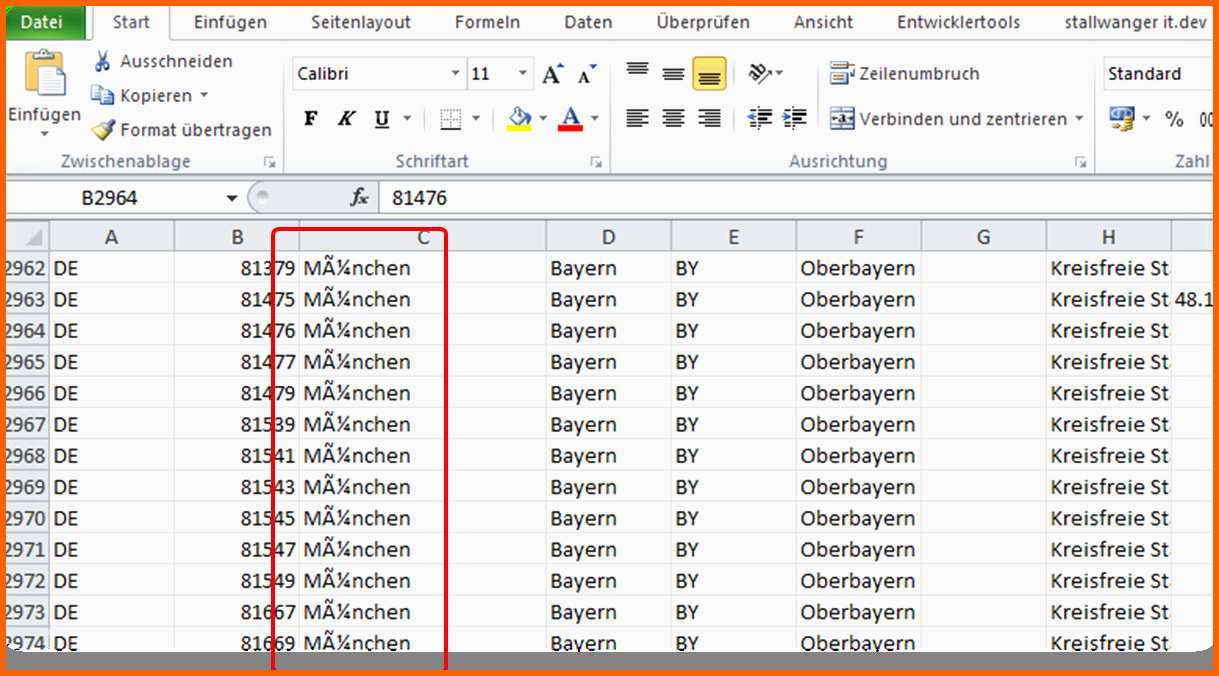
Task: Switch to Daten tab
Action: coord(588,22)
